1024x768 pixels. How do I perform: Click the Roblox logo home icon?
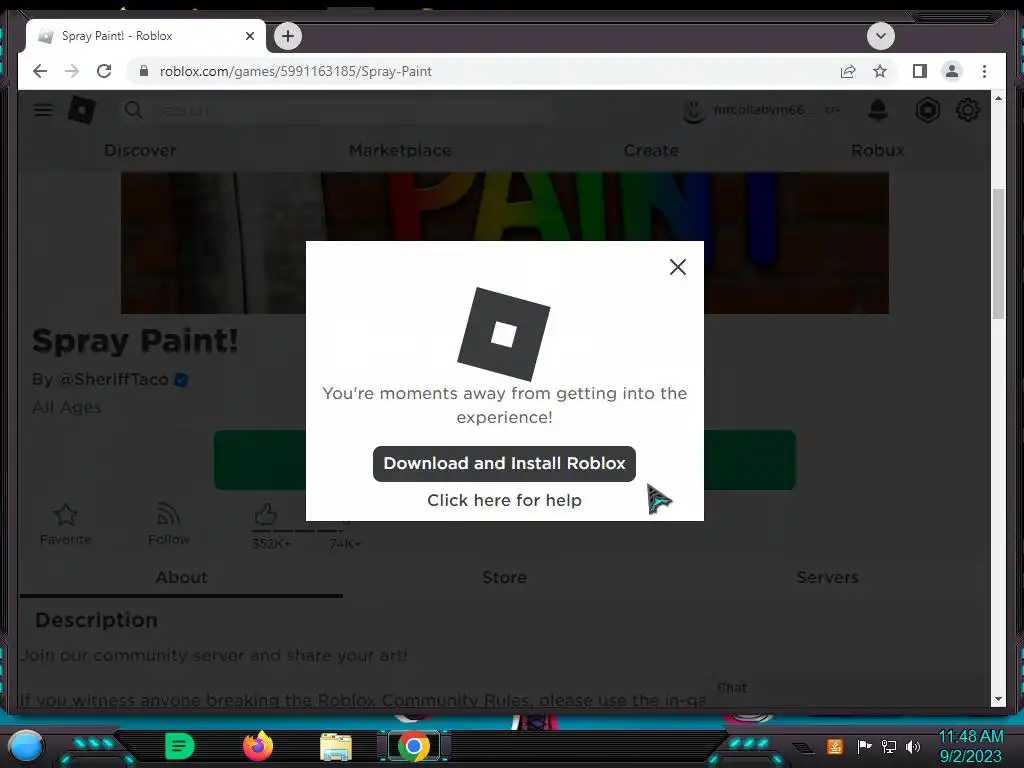pos(82,110)
